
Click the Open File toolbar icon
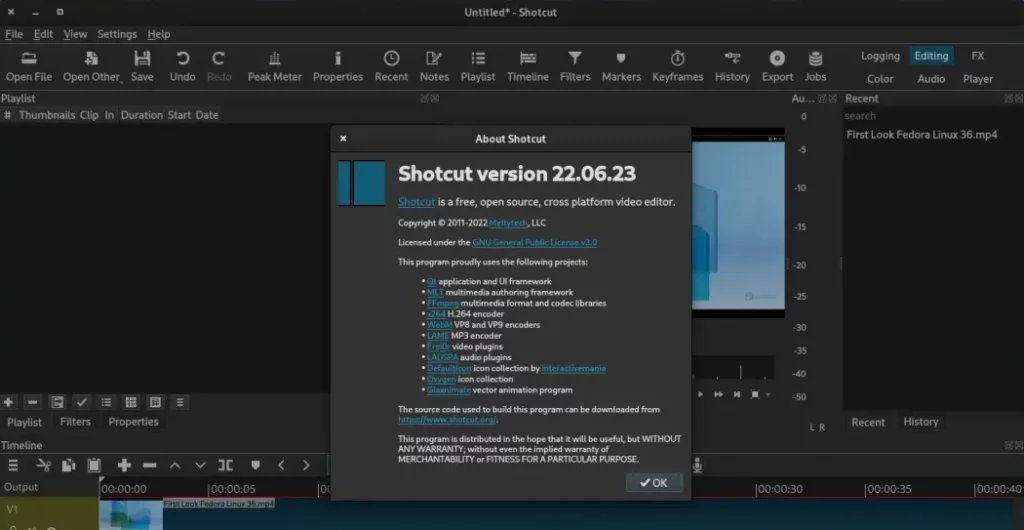(29, 67)
